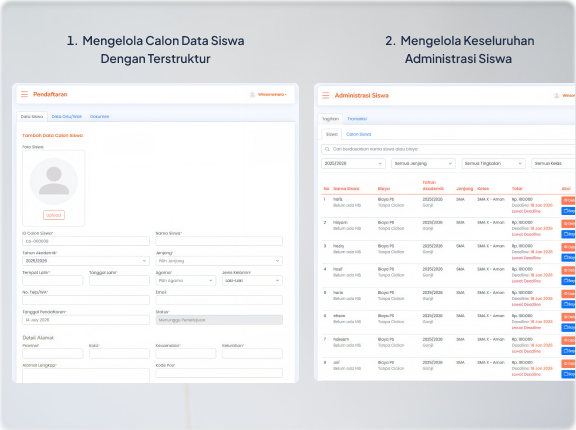Click blue action button in first table row
576x430 pixels.
568,211
